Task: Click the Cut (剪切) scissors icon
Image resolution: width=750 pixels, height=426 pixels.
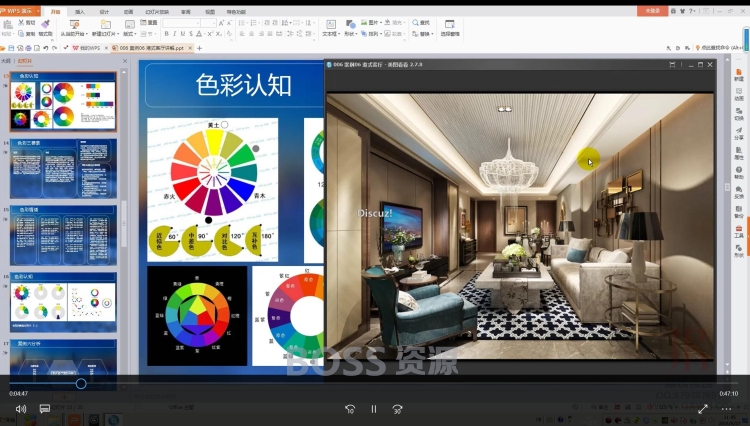Action: click(x=21, y=22)
